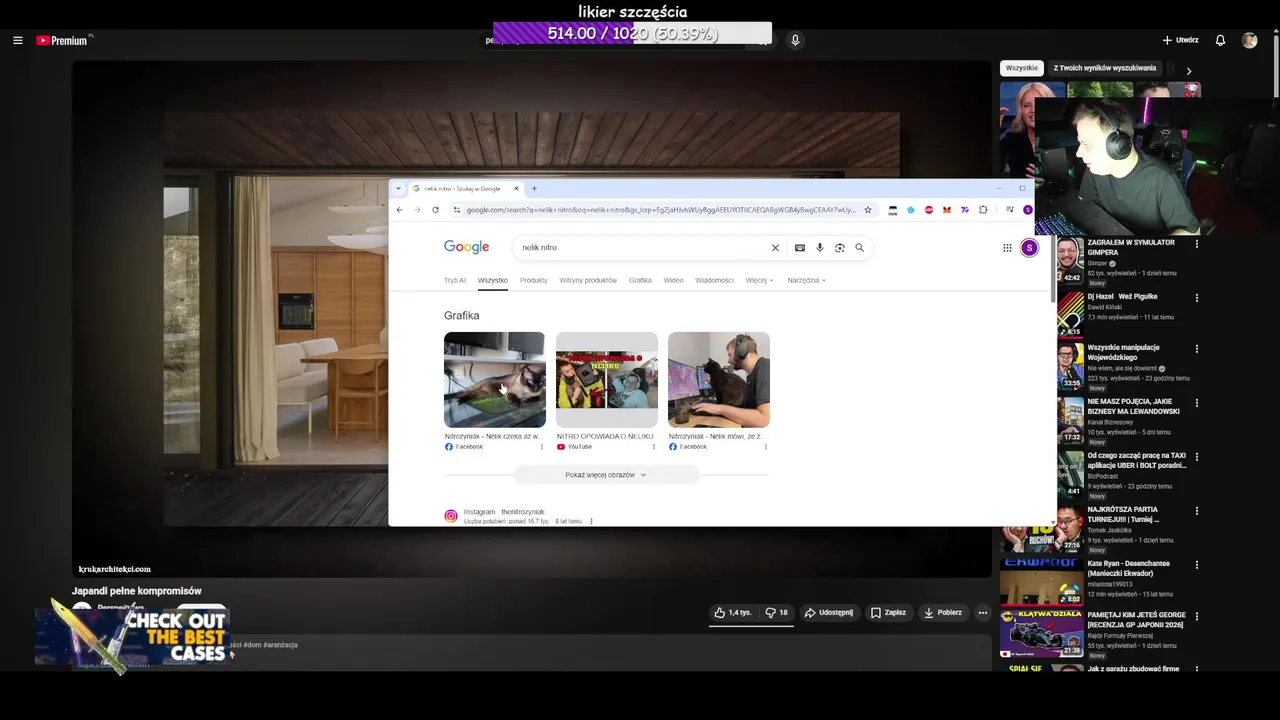
Task: Open Chrome extensions puzzle icon
Action: [983, 210]
